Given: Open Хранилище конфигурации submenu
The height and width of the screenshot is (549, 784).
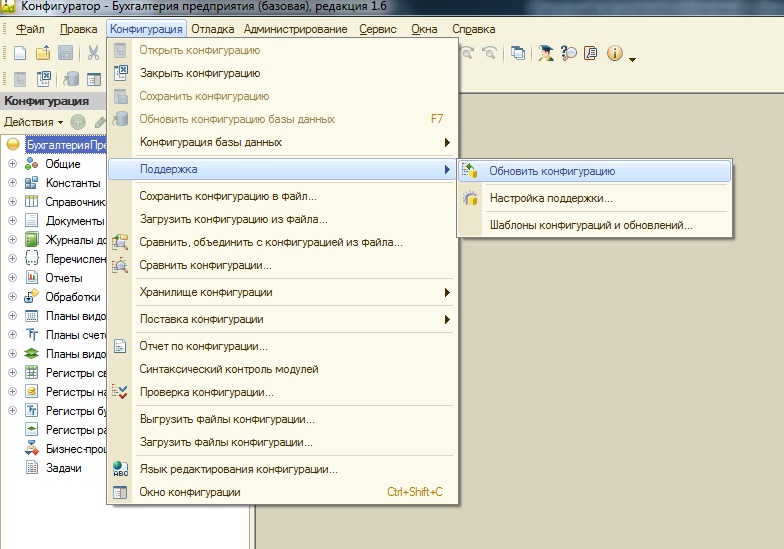Looking at the screenshot, I should coord(282,292).
